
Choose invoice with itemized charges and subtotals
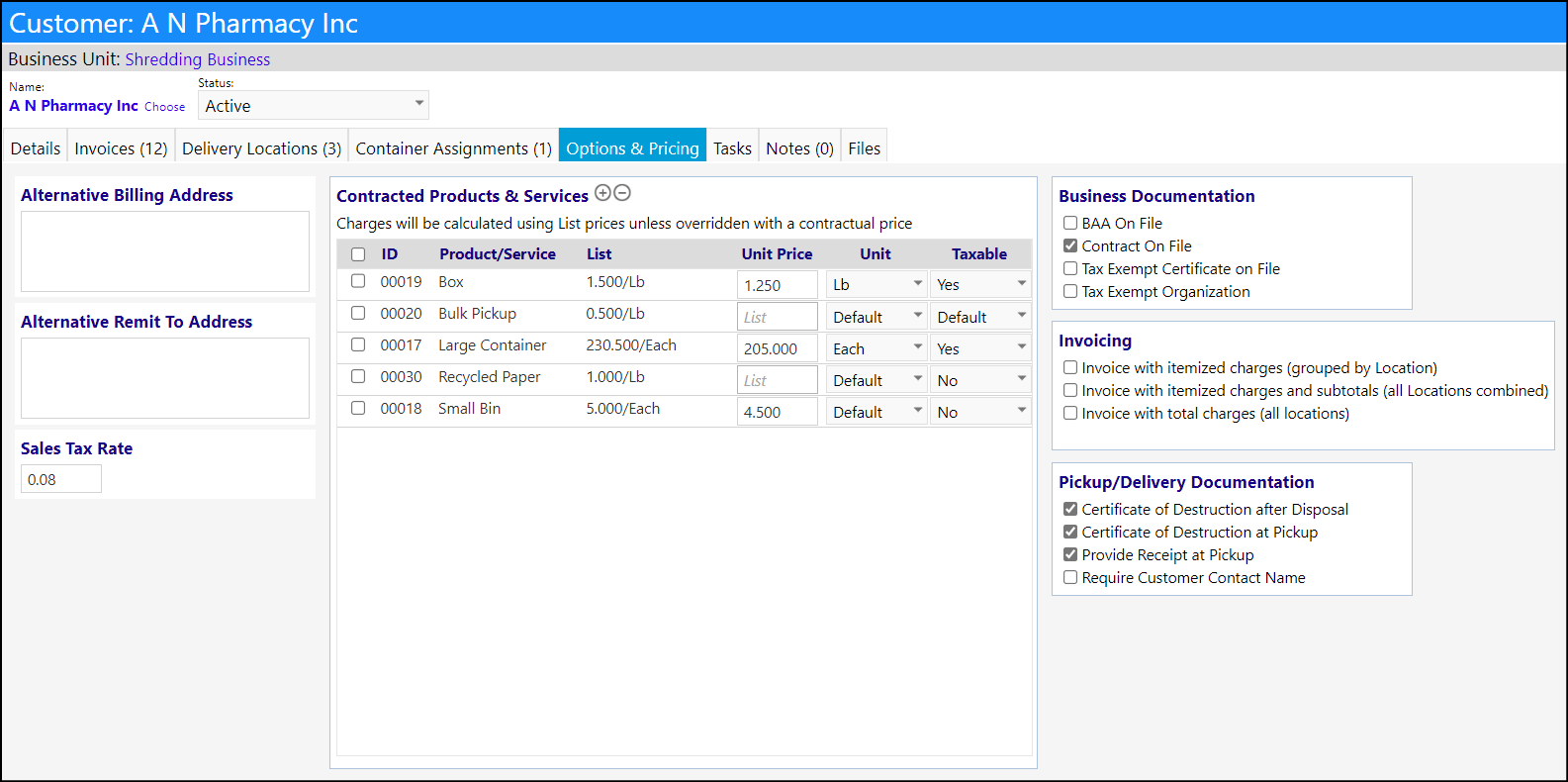pos(1070,390)
